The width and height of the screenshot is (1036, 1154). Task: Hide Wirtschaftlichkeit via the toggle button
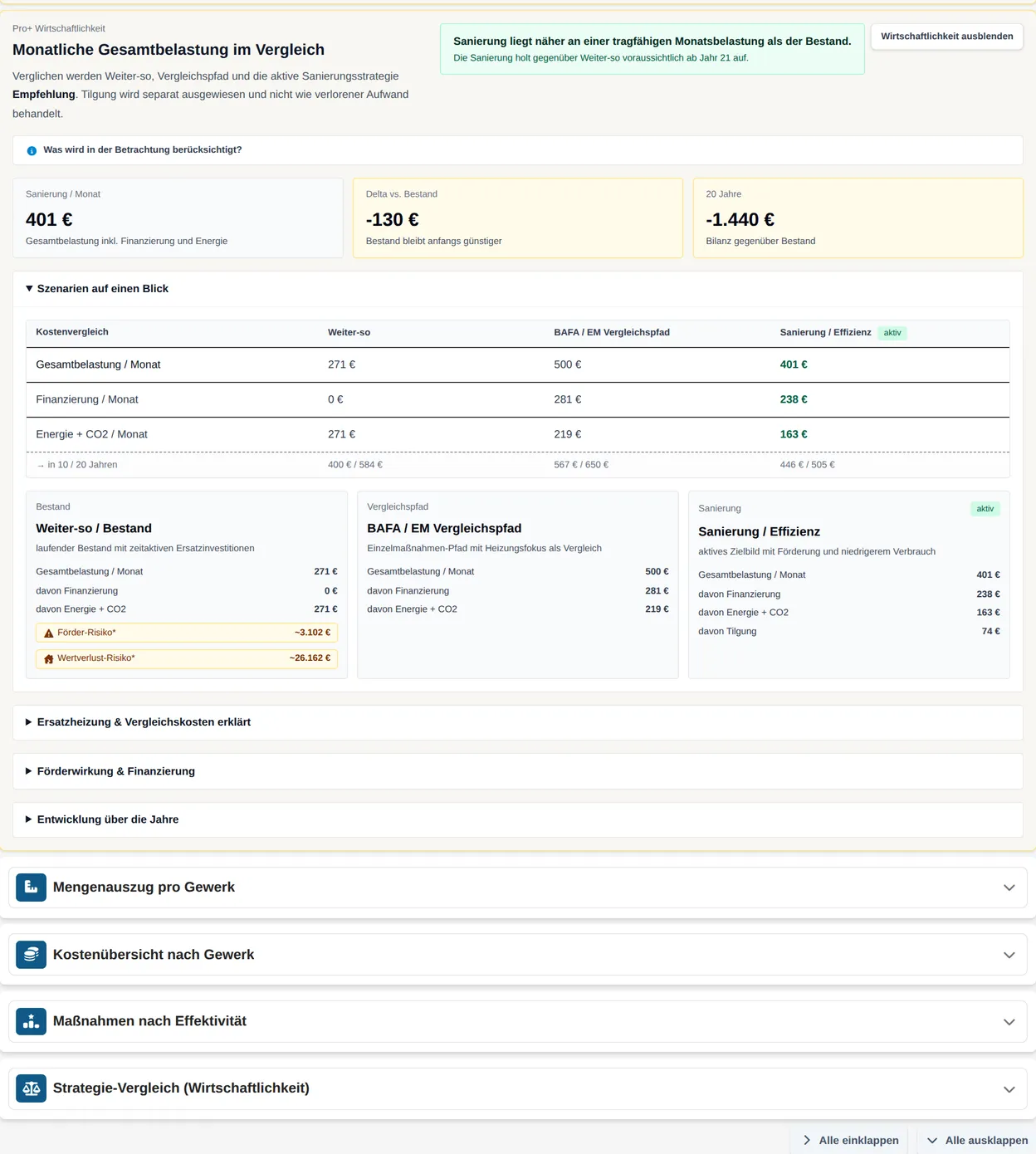(946, 37)
